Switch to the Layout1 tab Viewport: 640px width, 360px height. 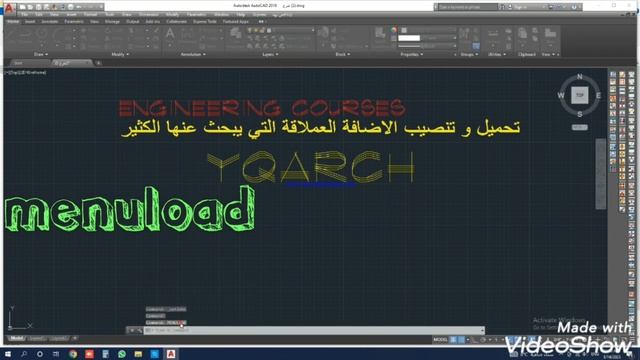[x=36, y=339]
